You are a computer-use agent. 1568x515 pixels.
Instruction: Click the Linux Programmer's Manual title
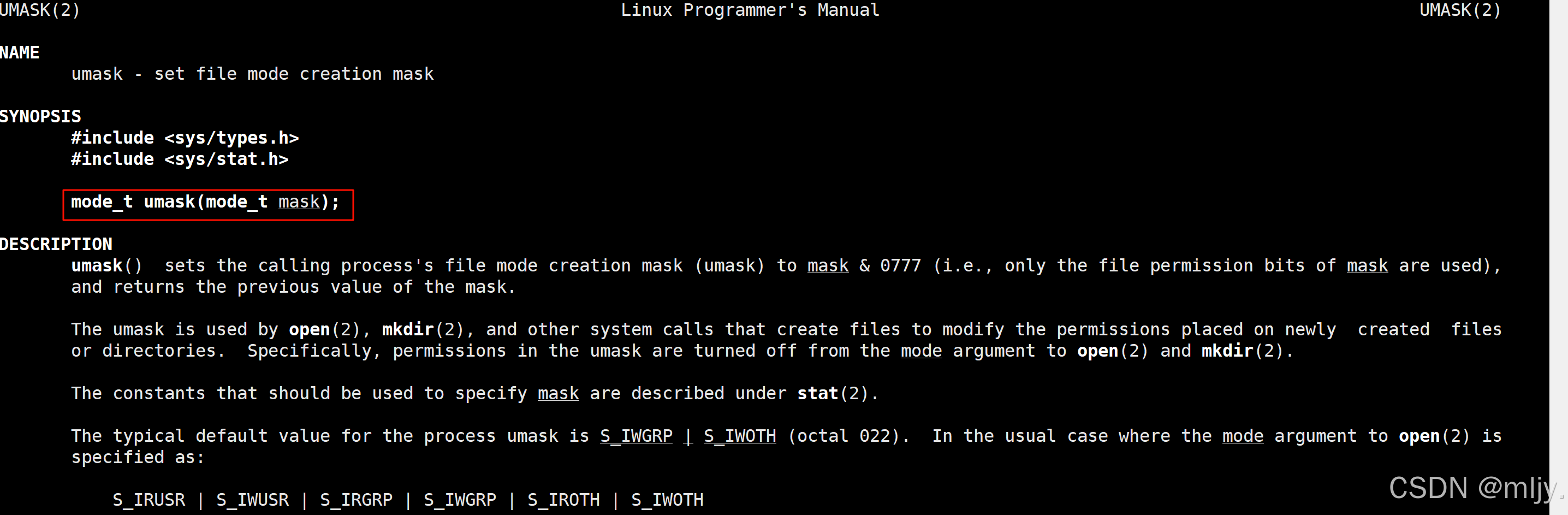point(750,10)
